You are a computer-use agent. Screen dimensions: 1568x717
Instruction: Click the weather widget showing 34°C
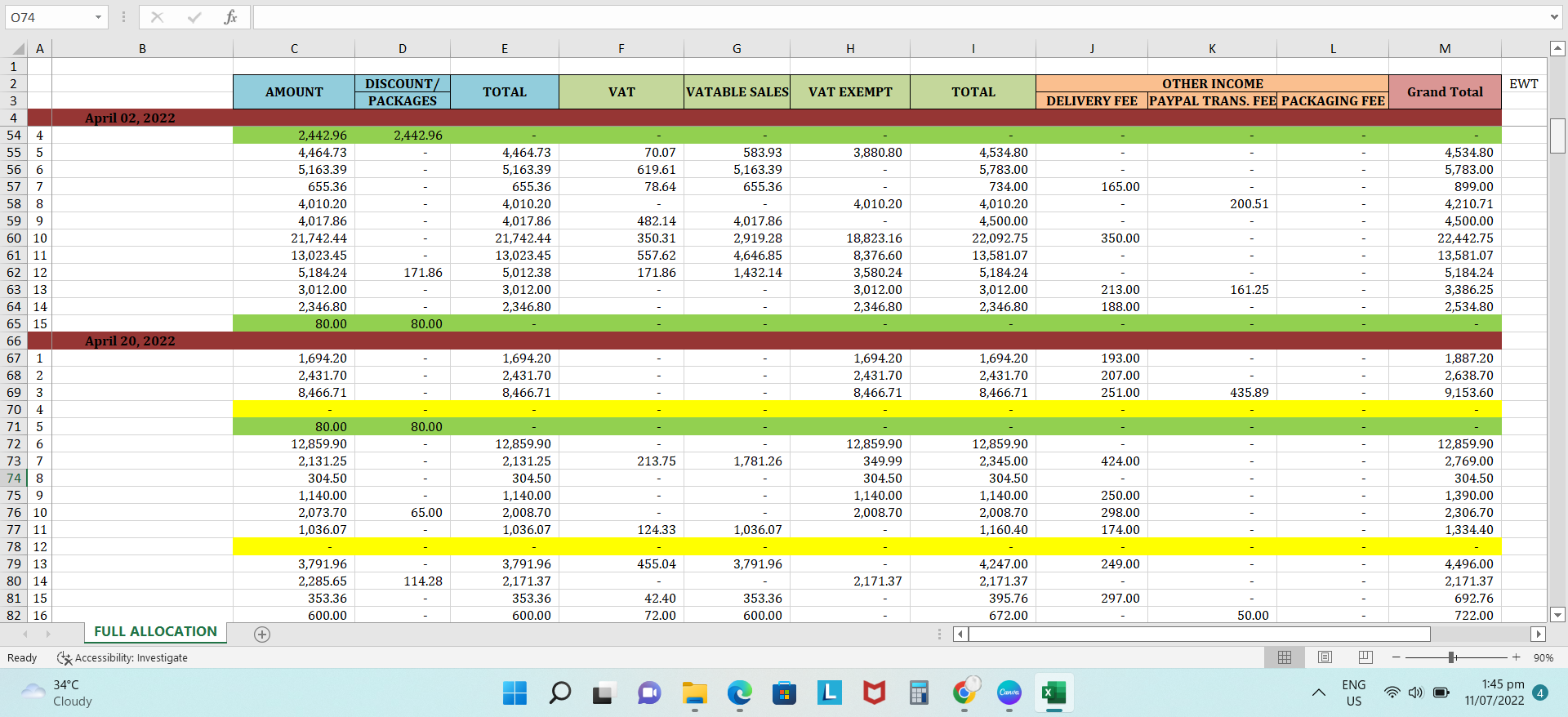click(x=57, y=693)
